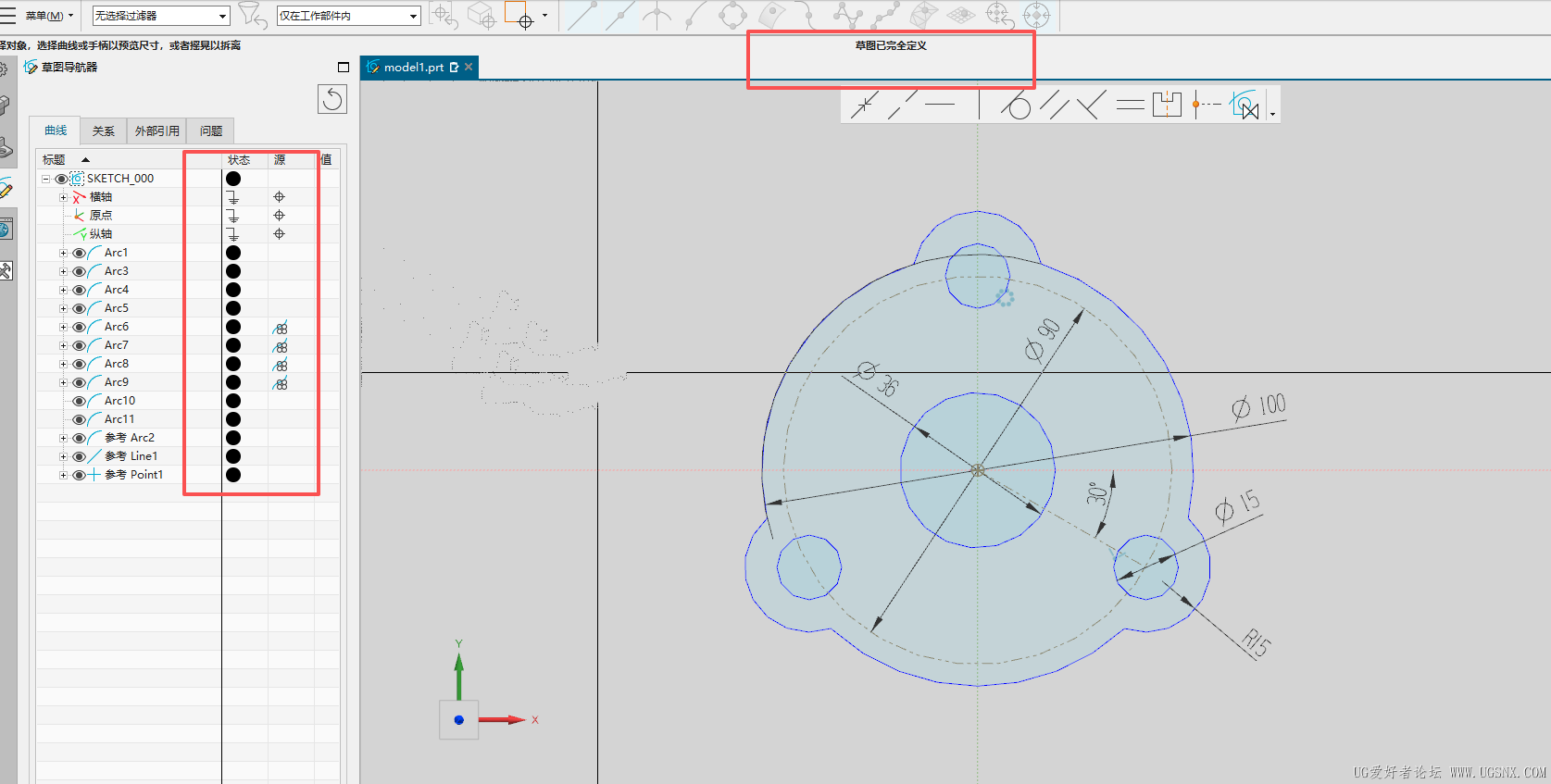Viewport: 1551px width, 784px height.
Task: Click the rectangle selection crosshair icon
Action: click(519, 15)
